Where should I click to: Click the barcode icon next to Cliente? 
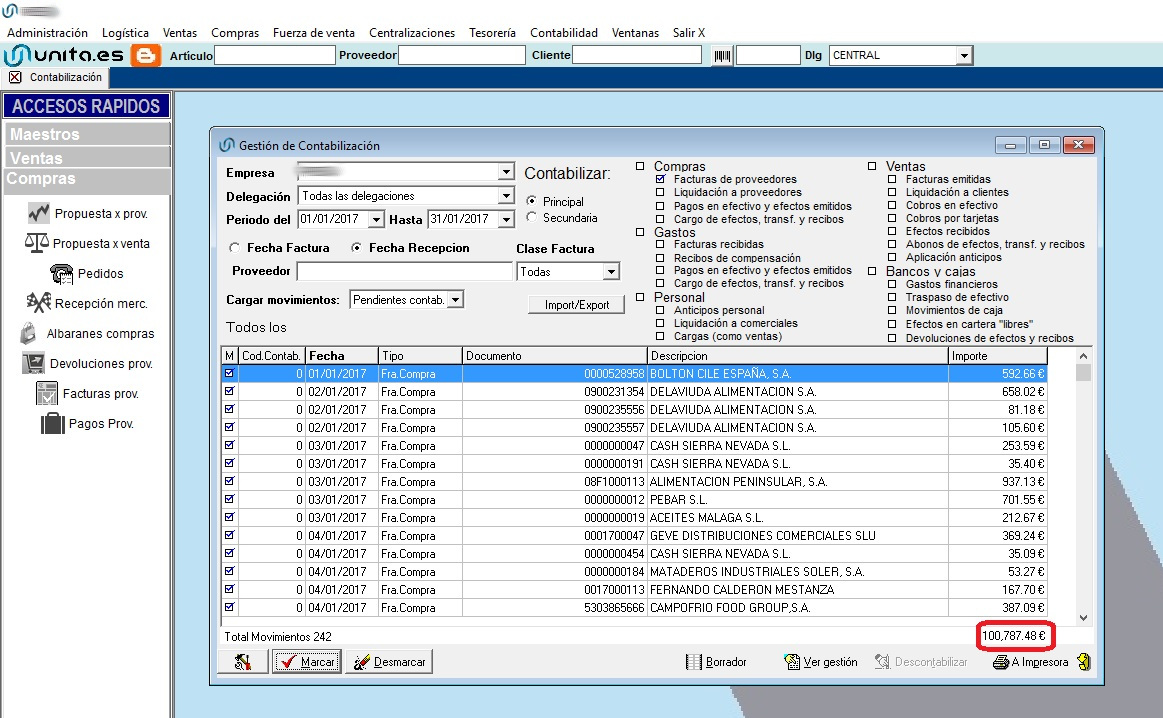[x=722, y=56]
